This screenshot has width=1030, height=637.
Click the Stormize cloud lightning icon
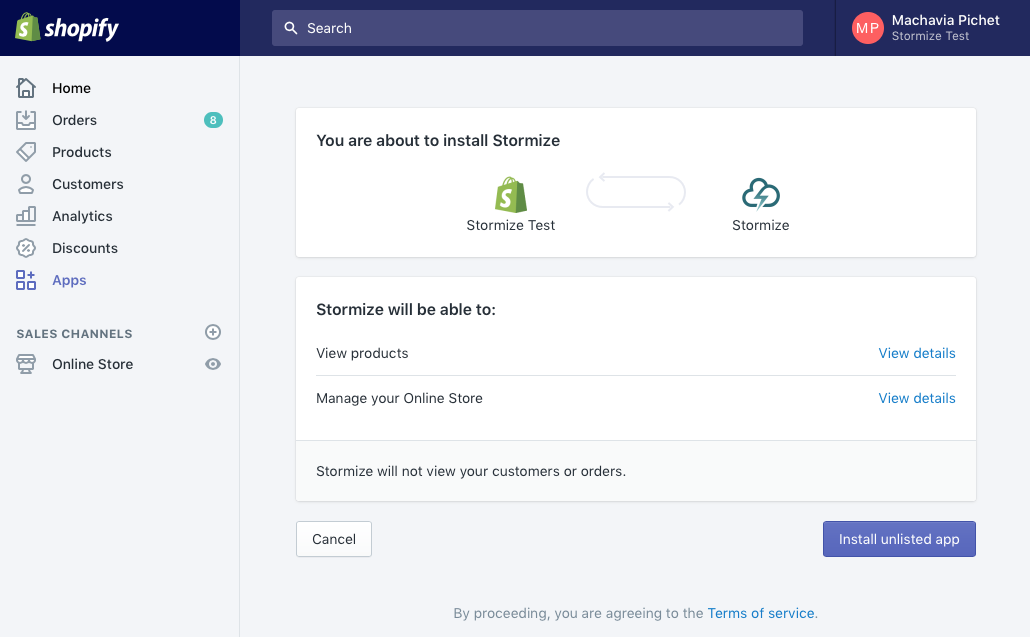(761, 194)
